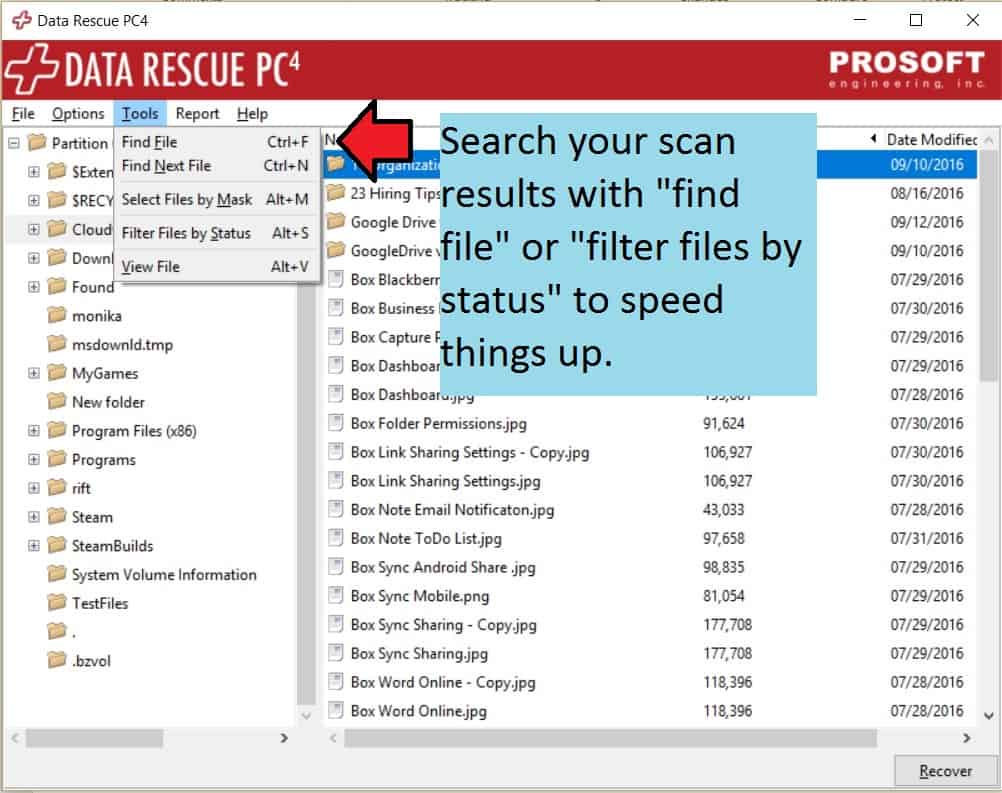
Task: Click file icon for Box Note Email Notificaton.jpg
Action: (335, 509)
